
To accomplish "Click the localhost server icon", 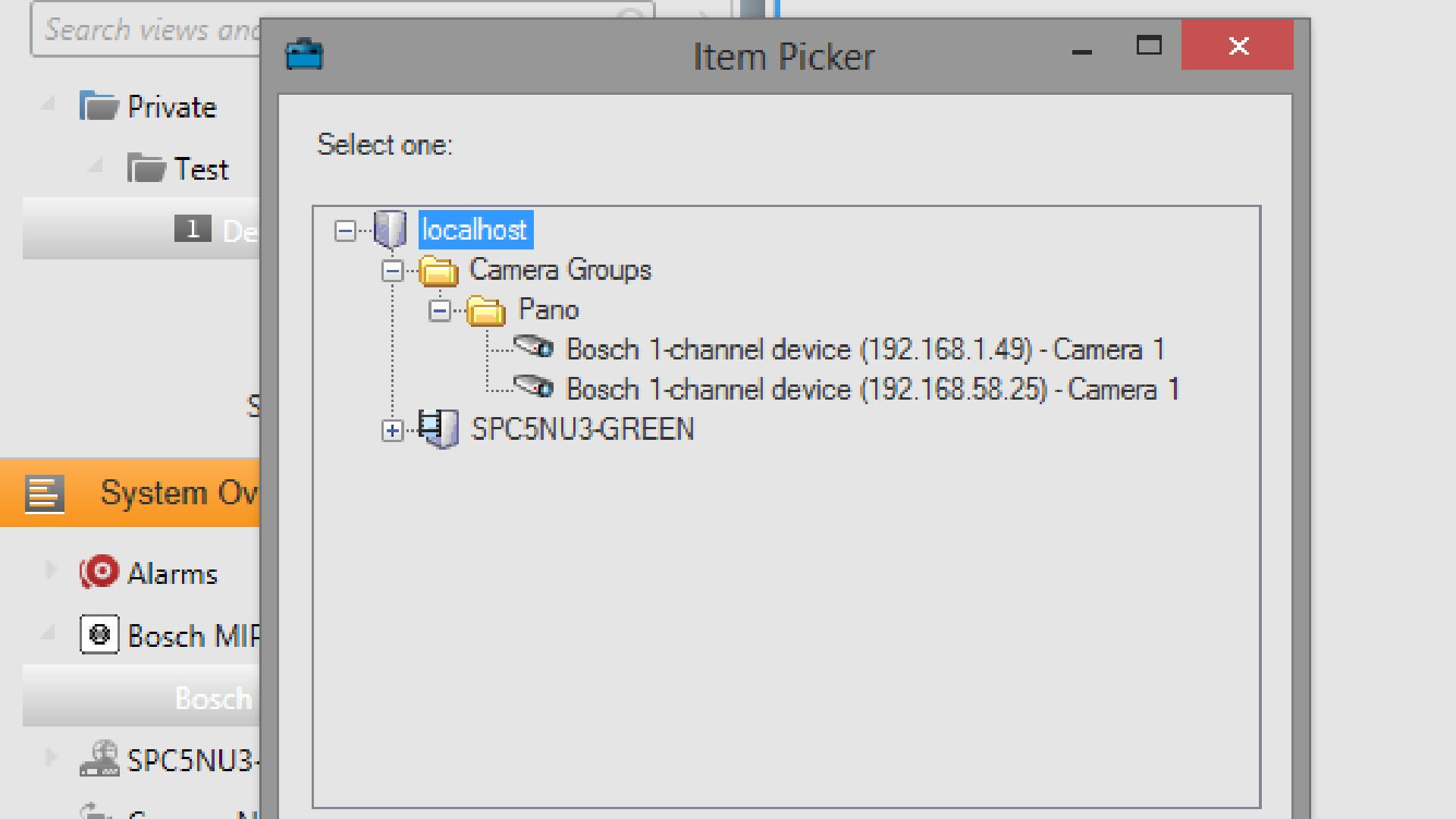I will coord(391,230).
